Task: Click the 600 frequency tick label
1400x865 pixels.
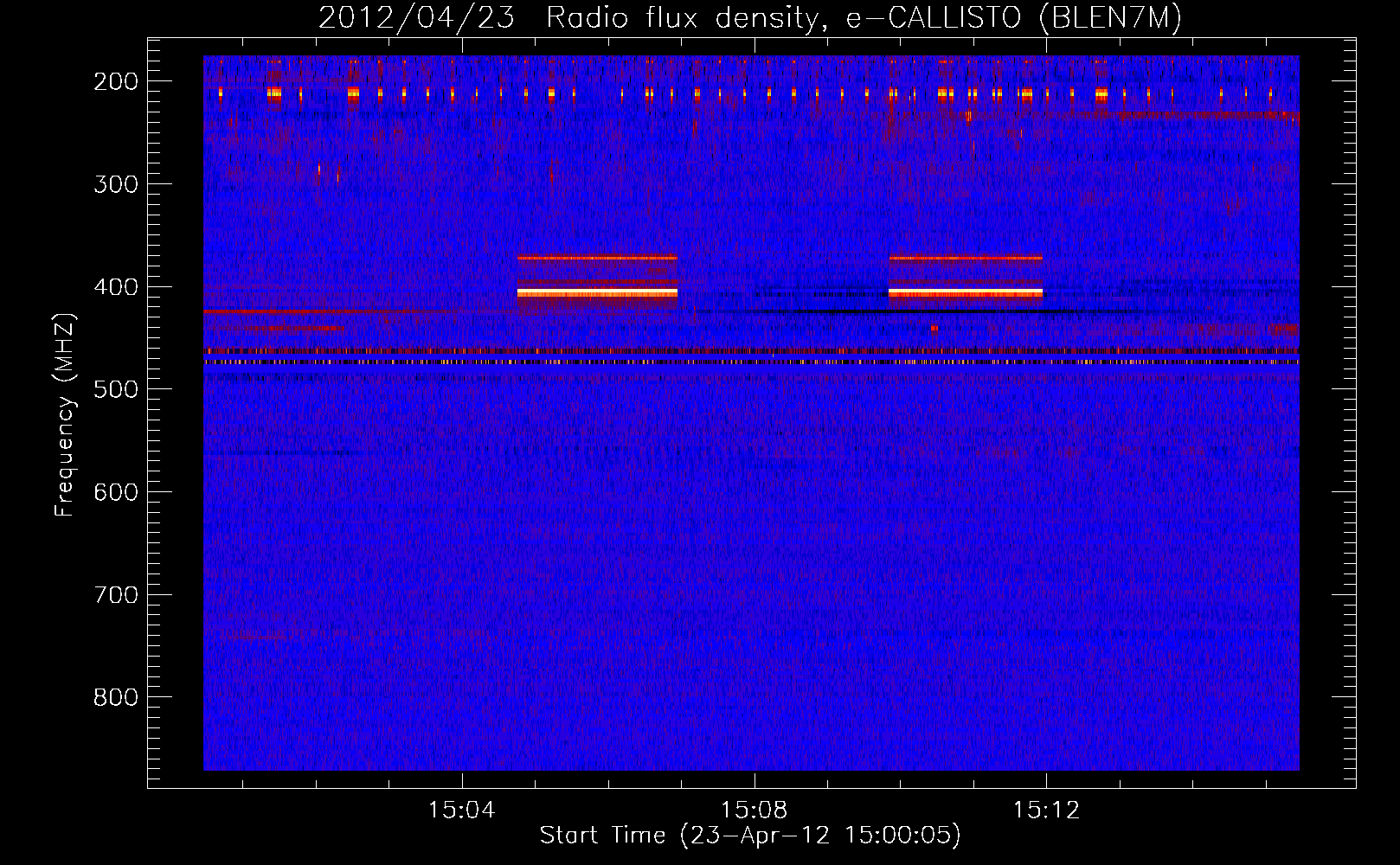Action: coord(116,492)
